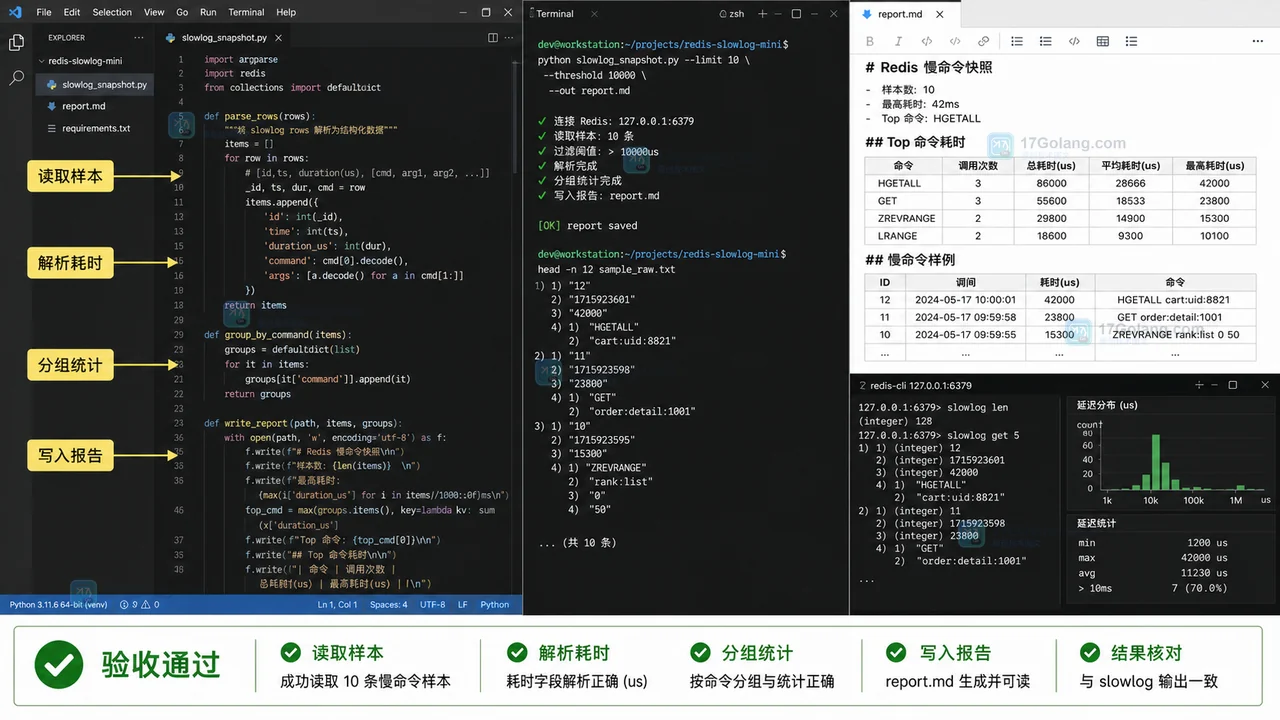The height and width of the screenshot is (720, 1280).
Task: Click 'head -n 12 sample_raw.txt' command
Action: (606, 270)
